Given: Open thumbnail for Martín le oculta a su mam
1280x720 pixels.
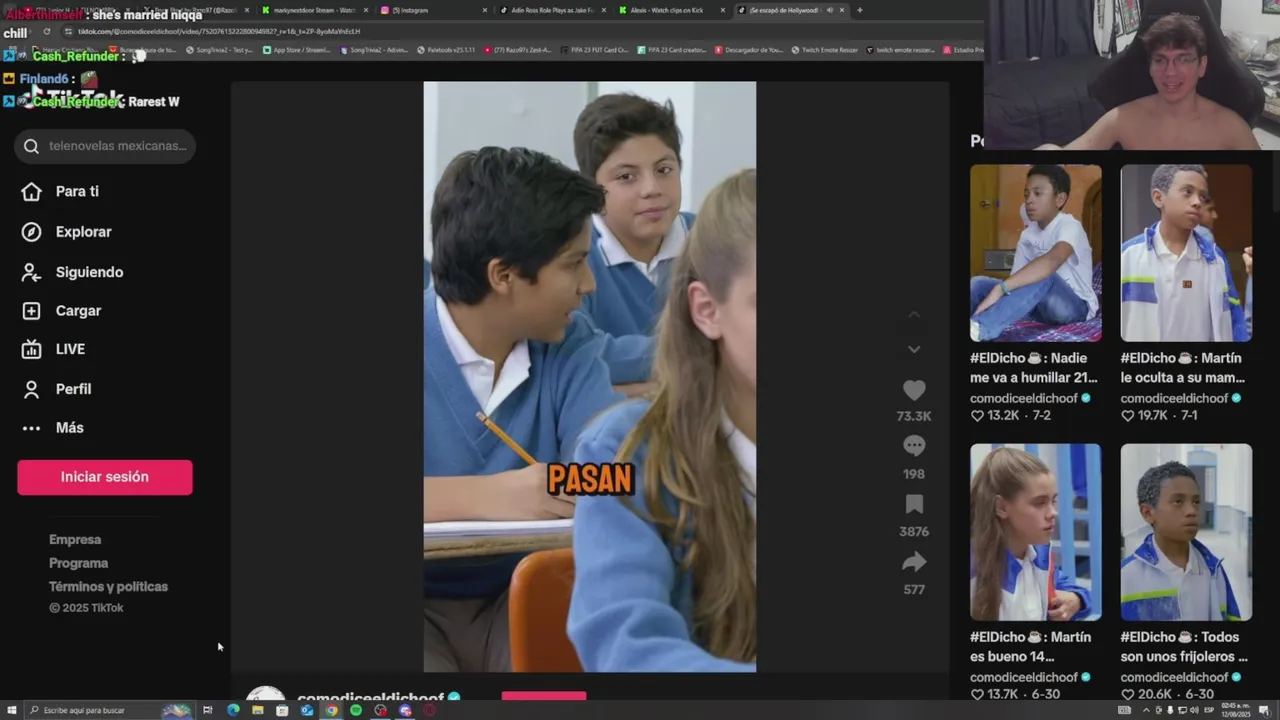Looking at the screenshot, I should click(x=1186, y=253).
